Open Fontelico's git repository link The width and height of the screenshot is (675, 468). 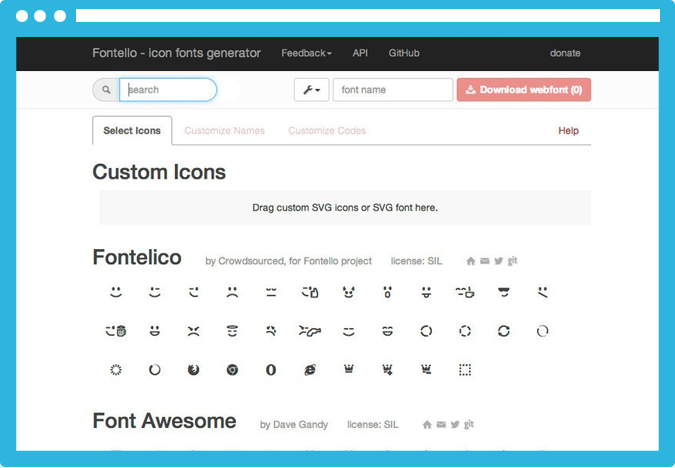[512, 261]
